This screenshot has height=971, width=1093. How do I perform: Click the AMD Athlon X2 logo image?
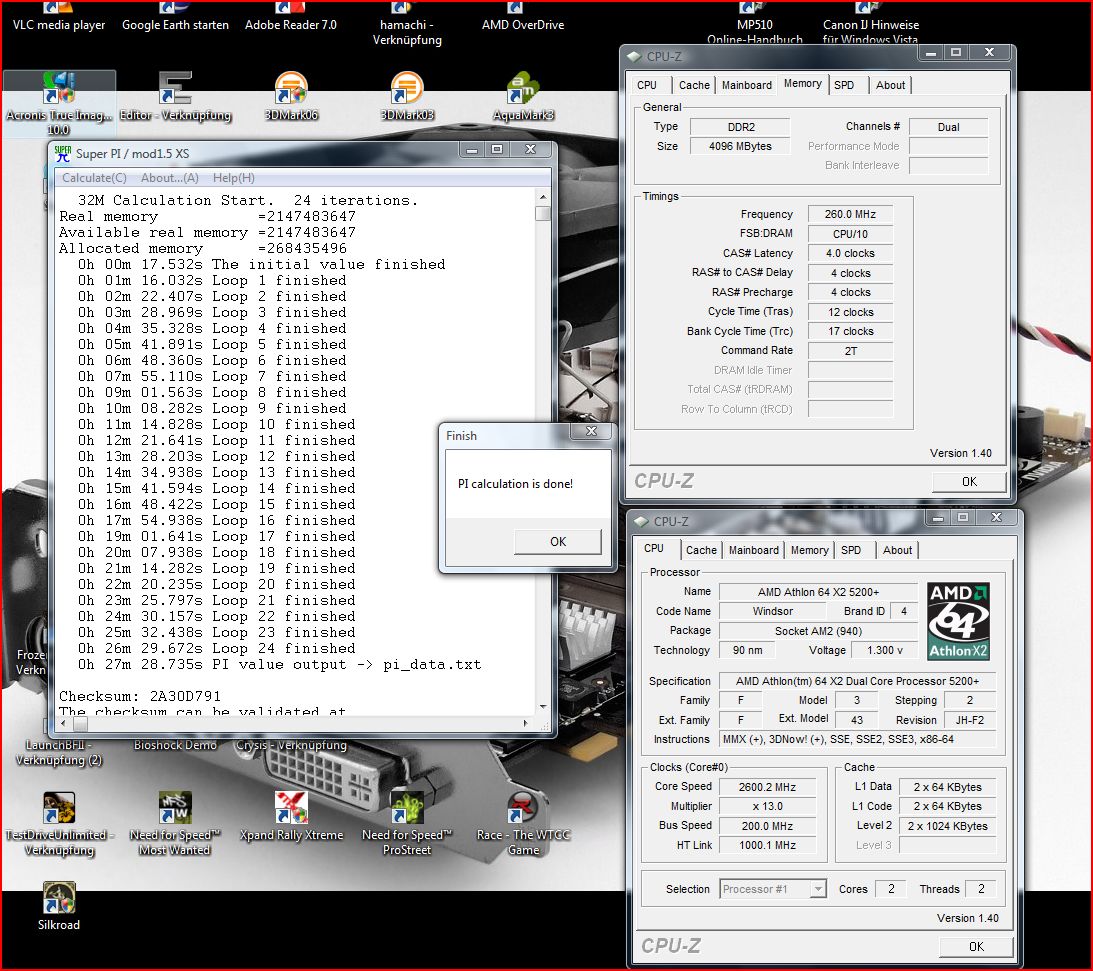coord(958,622)
